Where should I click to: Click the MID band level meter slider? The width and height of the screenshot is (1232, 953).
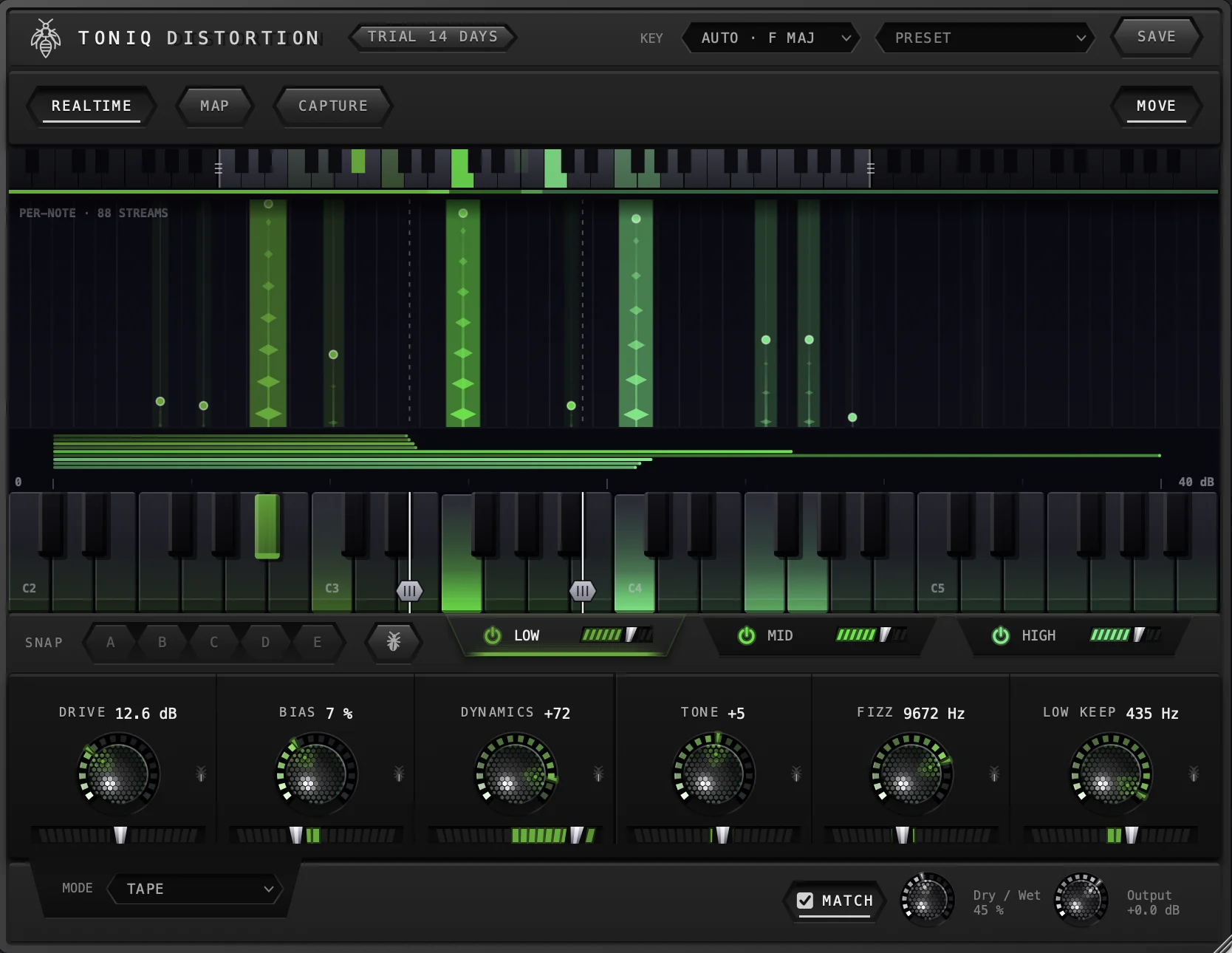[872, 635]
